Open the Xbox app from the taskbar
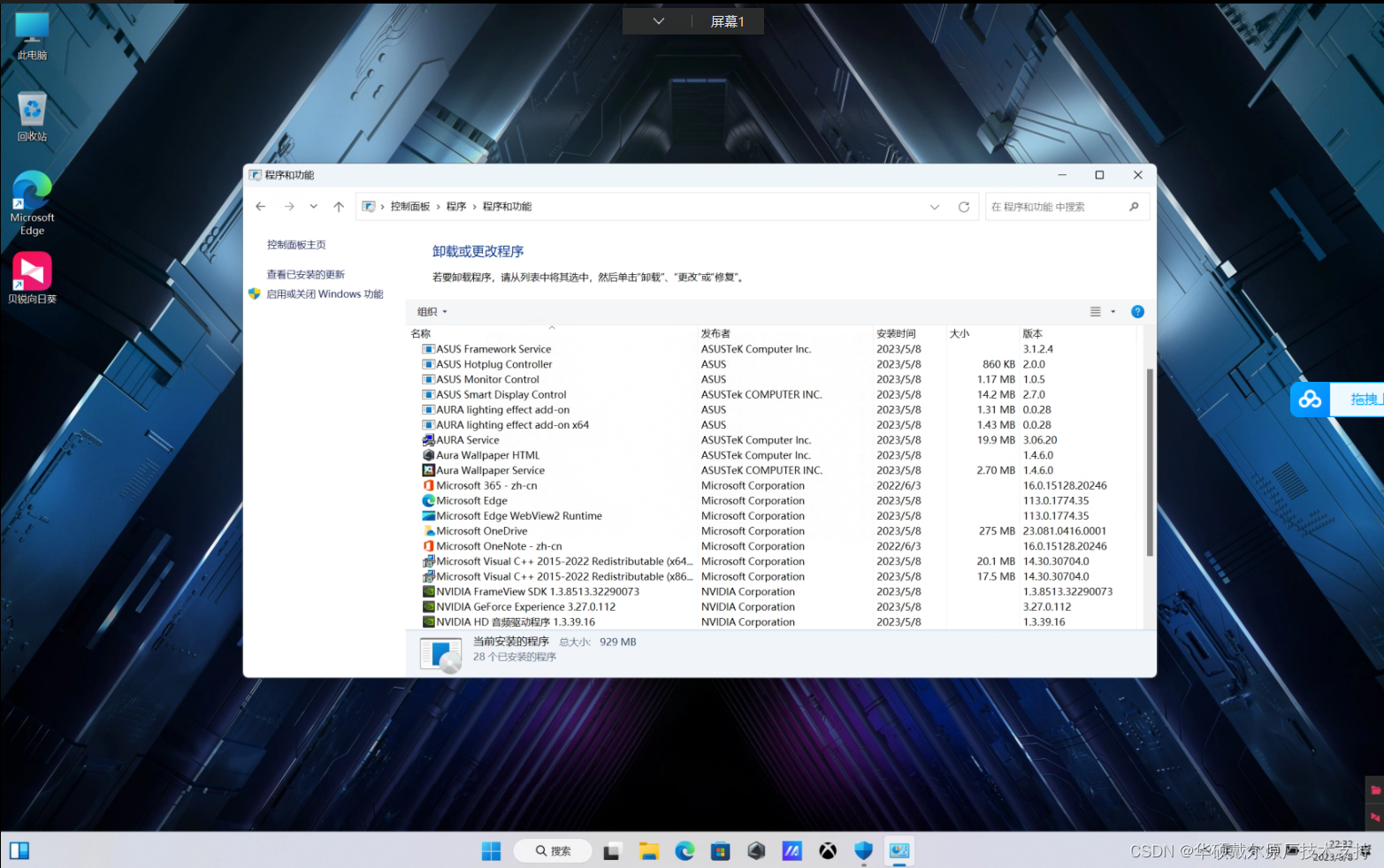The width and height of the screenshot is (1384, 868). [828, 851]
